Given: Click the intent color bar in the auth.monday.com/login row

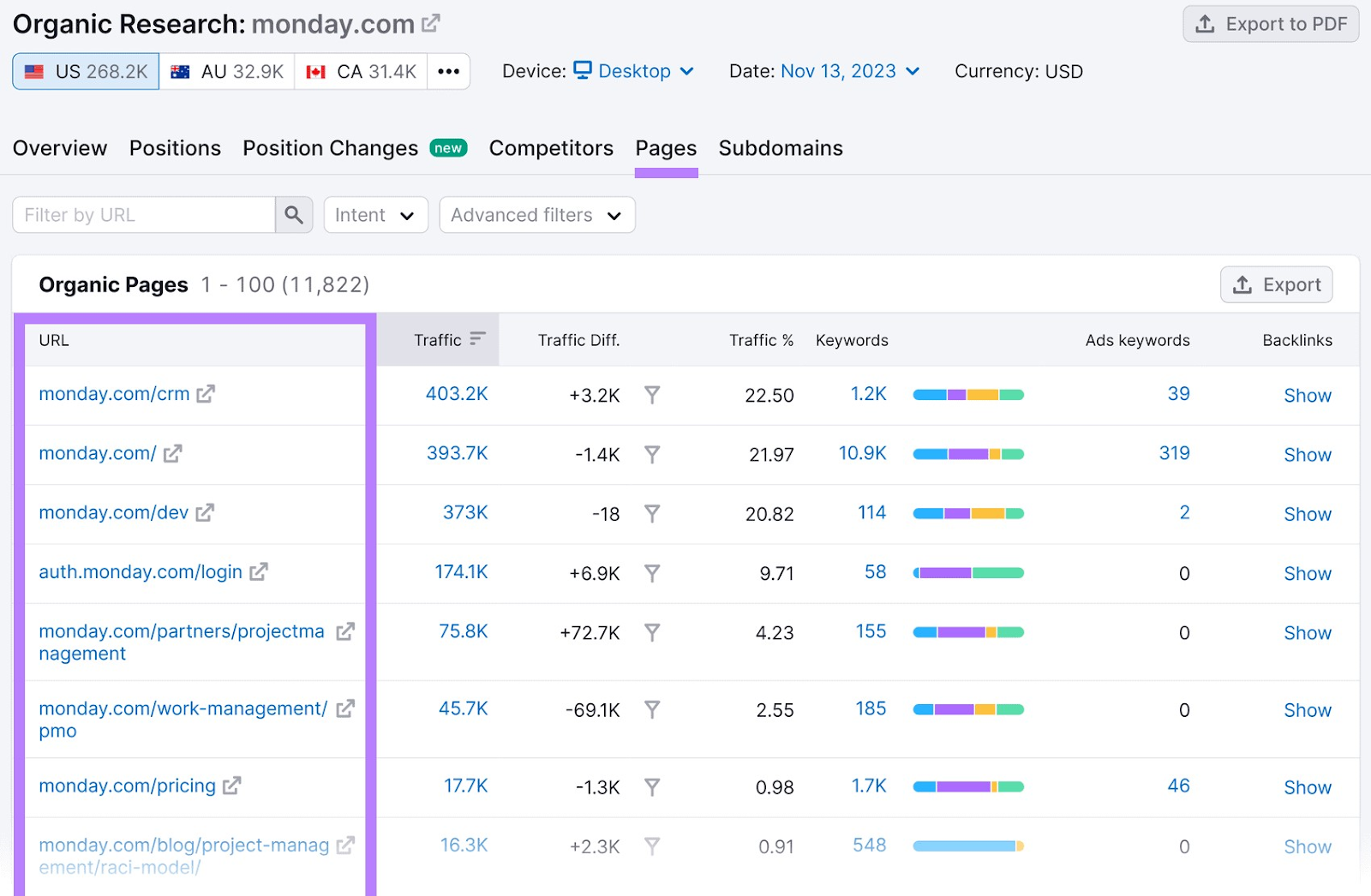Looking at the screenshot, I should click(968, 573).
